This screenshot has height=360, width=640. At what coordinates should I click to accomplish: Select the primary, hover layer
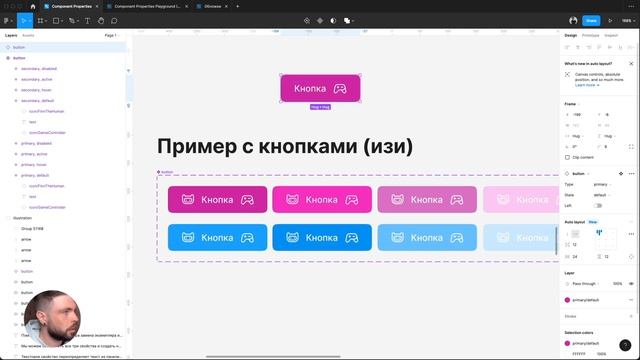pos(33,165)
